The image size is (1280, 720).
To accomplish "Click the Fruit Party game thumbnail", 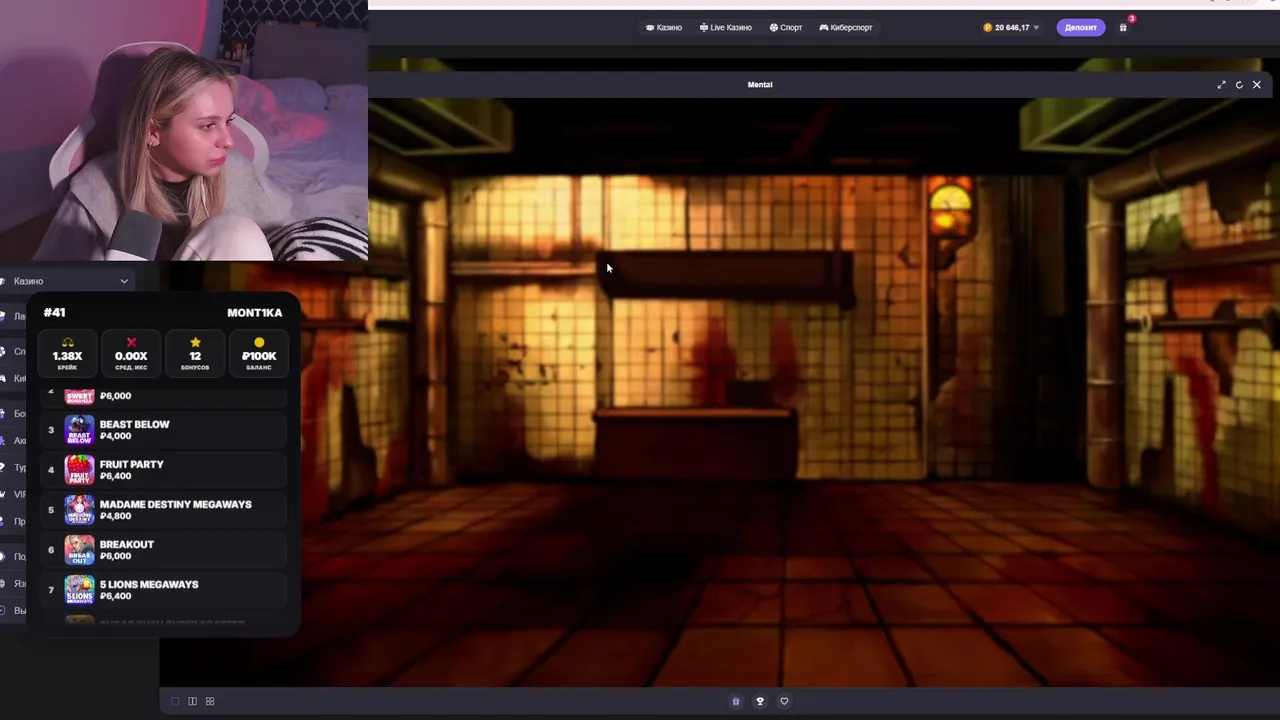I will [x=79, y=470].
